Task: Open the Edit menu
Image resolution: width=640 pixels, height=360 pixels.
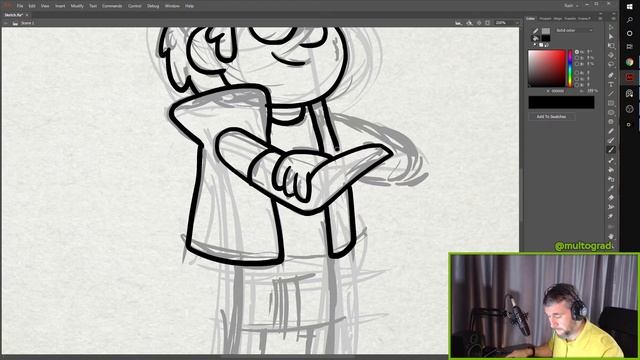Action: [x=32, y=6]
